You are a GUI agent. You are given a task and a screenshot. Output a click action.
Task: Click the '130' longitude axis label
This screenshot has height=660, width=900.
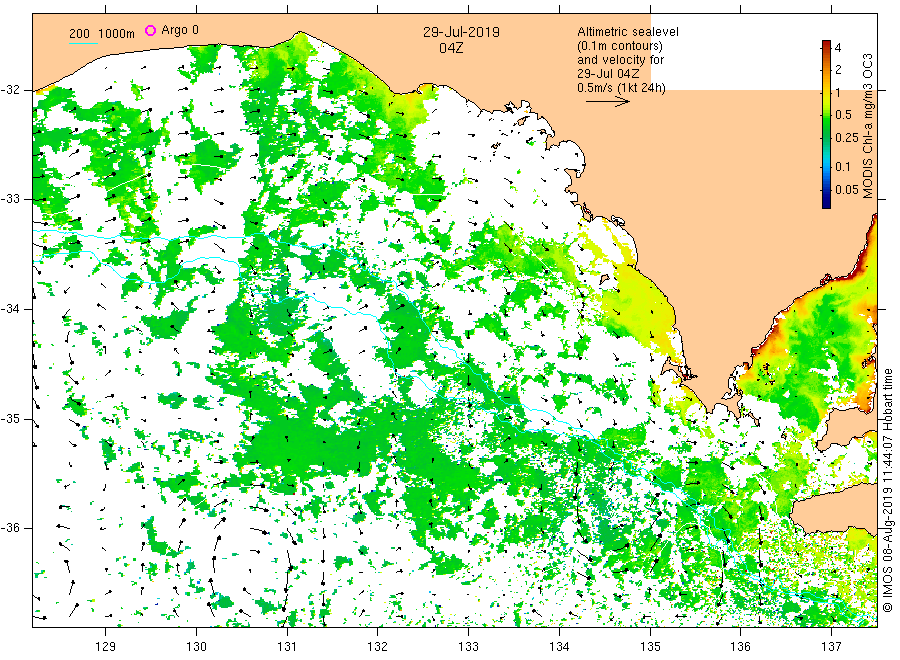(196, 647)
